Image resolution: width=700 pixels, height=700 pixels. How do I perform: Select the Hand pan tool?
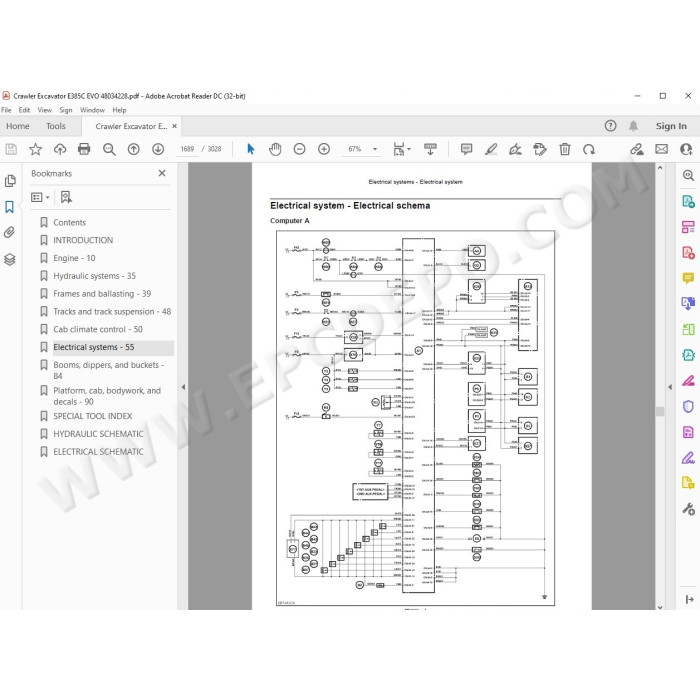pyautogui.click(x=275, y=149)
